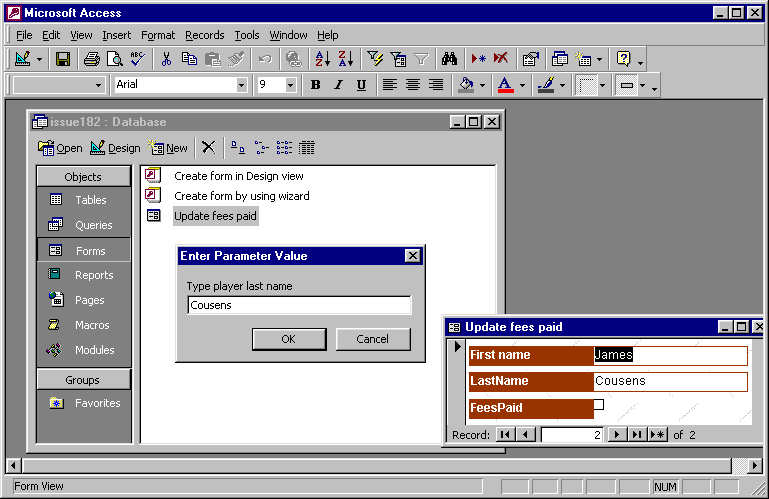Open Fill/Back Color dropdown arrow
This screenshot has width=769, height=499.
483,85
